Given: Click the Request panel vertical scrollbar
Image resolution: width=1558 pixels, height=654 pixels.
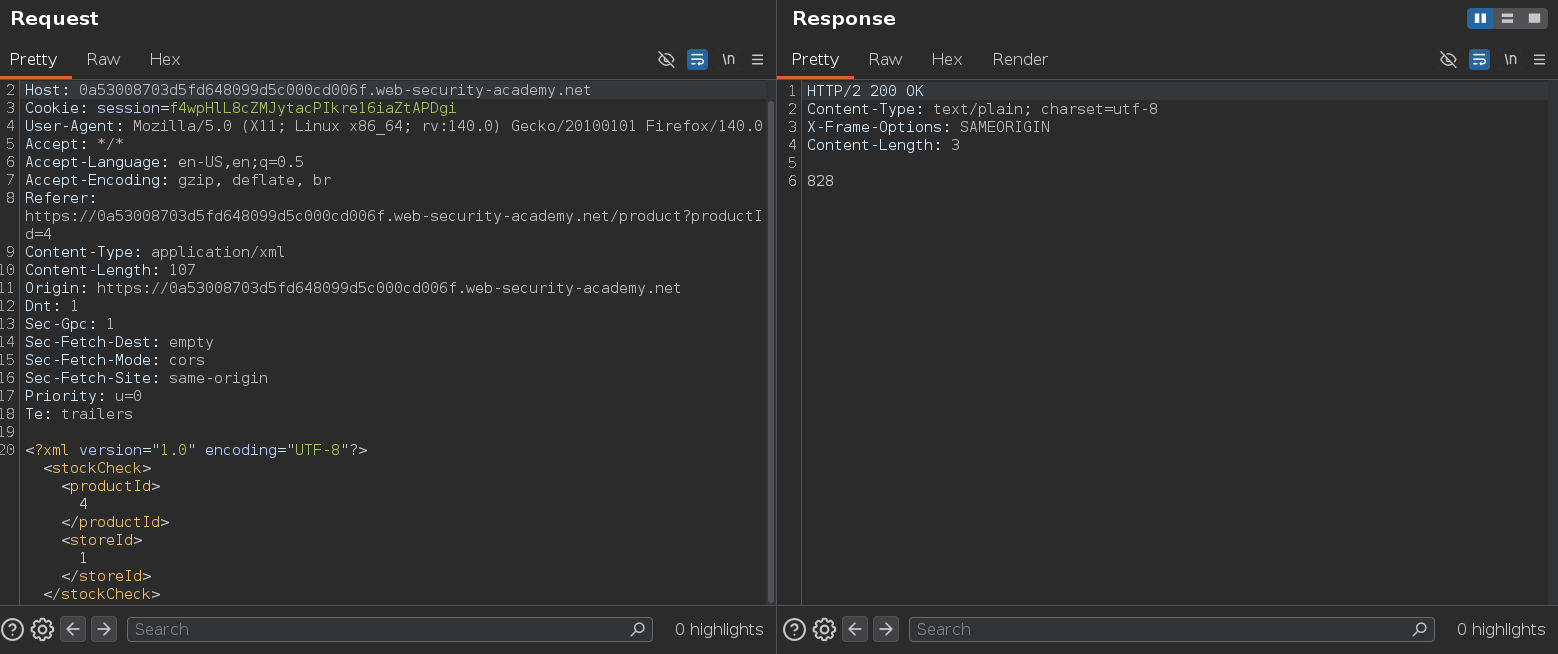Looking at the screenshot, I should point(770,350).
